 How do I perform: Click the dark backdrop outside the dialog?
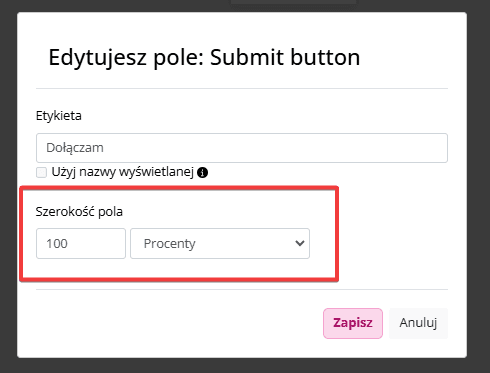(8, 187)
